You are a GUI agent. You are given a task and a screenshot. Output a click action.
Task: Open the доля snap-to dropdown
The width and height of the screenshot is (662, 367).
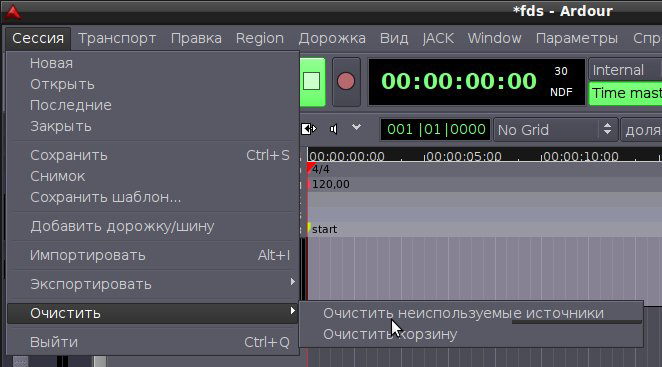click(641, 130)
